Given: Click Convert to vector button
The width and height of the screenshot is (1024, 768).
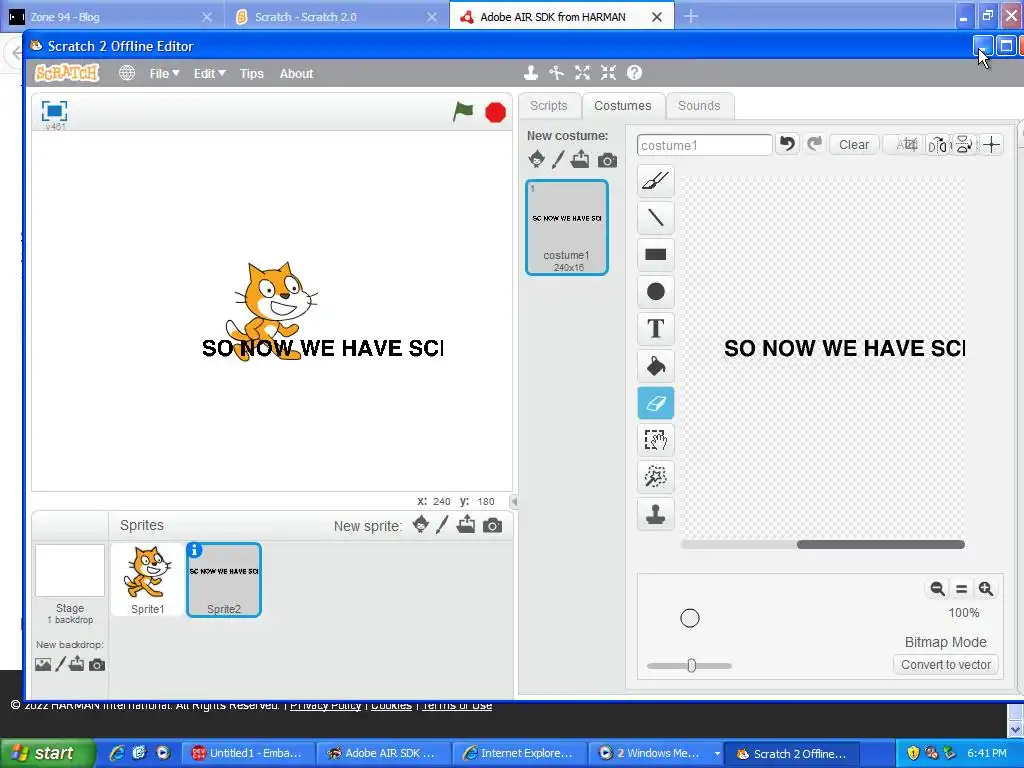Looking at the screenshot, I should [x=946, y=665].
